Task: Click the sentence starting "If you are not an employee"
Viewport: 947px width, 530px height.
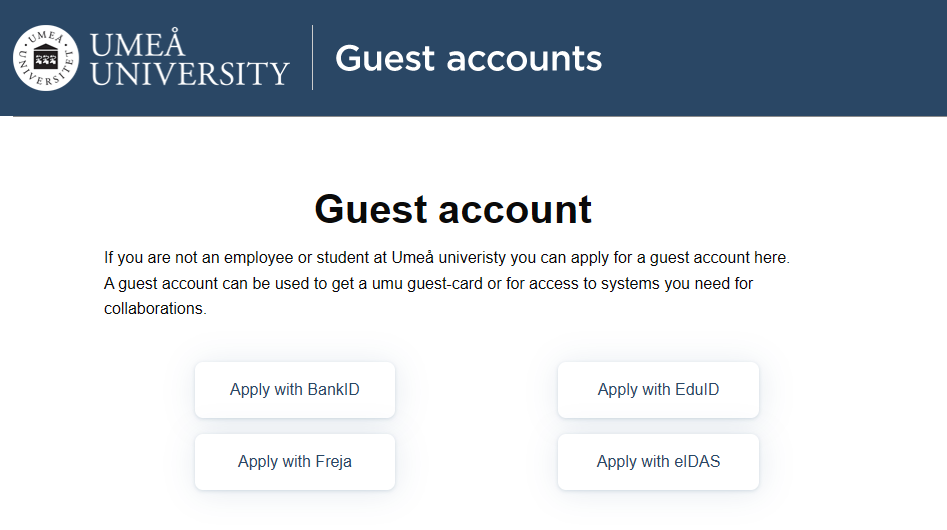Action: pyautogui.click(x=446, y=258)
